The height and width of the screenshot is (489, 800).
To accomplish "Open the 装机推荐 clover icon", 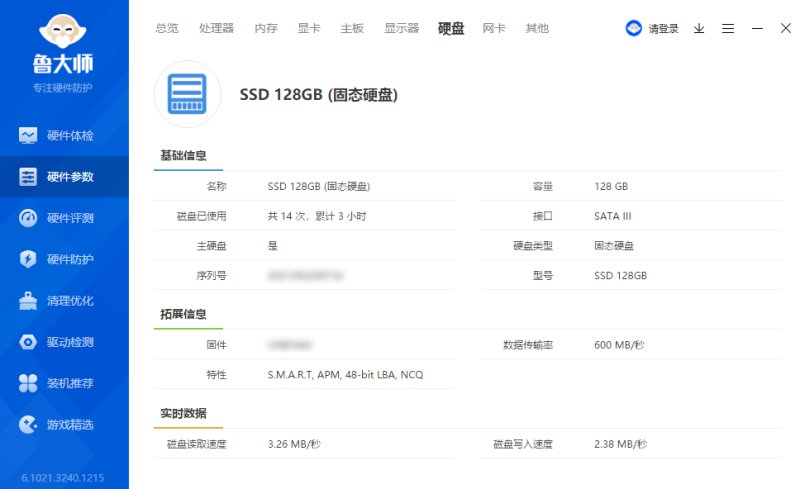I will 28,383.
